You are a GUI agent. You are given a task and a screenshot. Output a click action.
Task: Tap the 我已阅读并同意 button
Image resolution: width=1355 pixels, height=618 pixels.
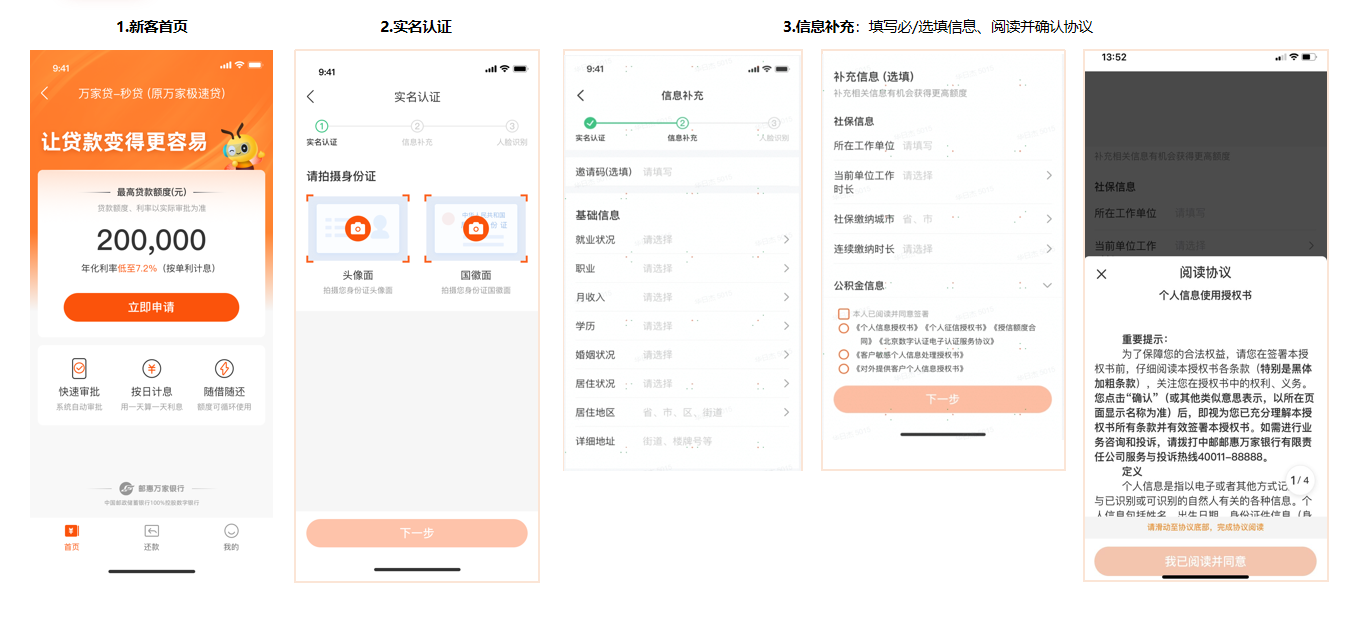coord(1205,562)
